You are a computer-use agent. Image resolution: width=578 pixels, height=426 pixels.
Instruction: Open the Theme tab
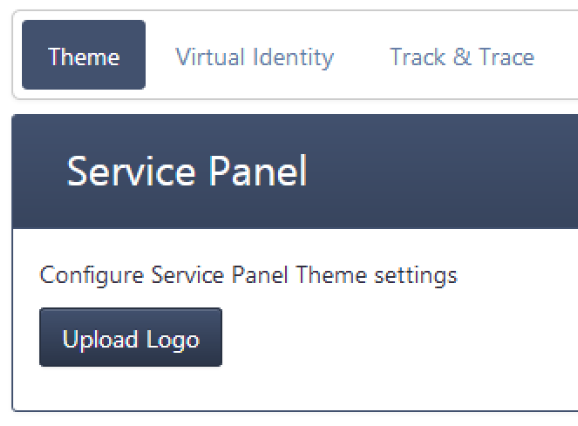pyautogui.click(x=84, y=55)
